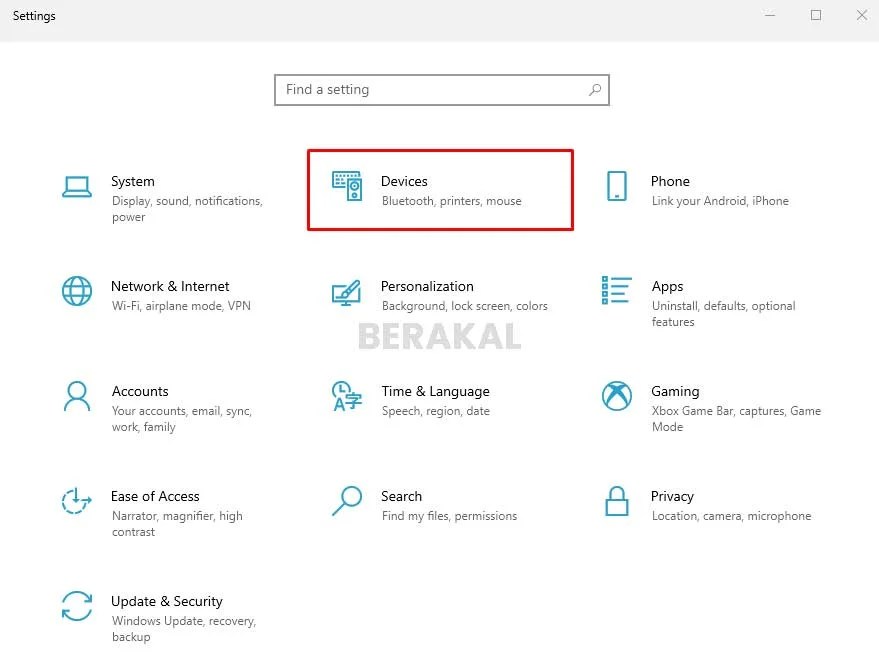The image size is (879, 669).
Task: Click the Update & Security refresh icon
Action: click(x=76, y=608)
